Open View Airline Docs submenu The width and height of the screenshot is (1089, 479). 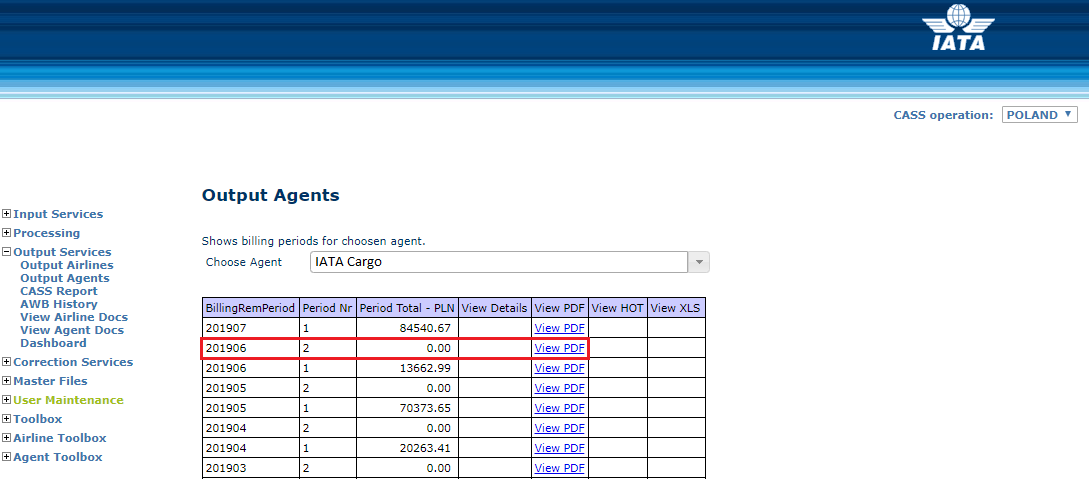[74, 317]
